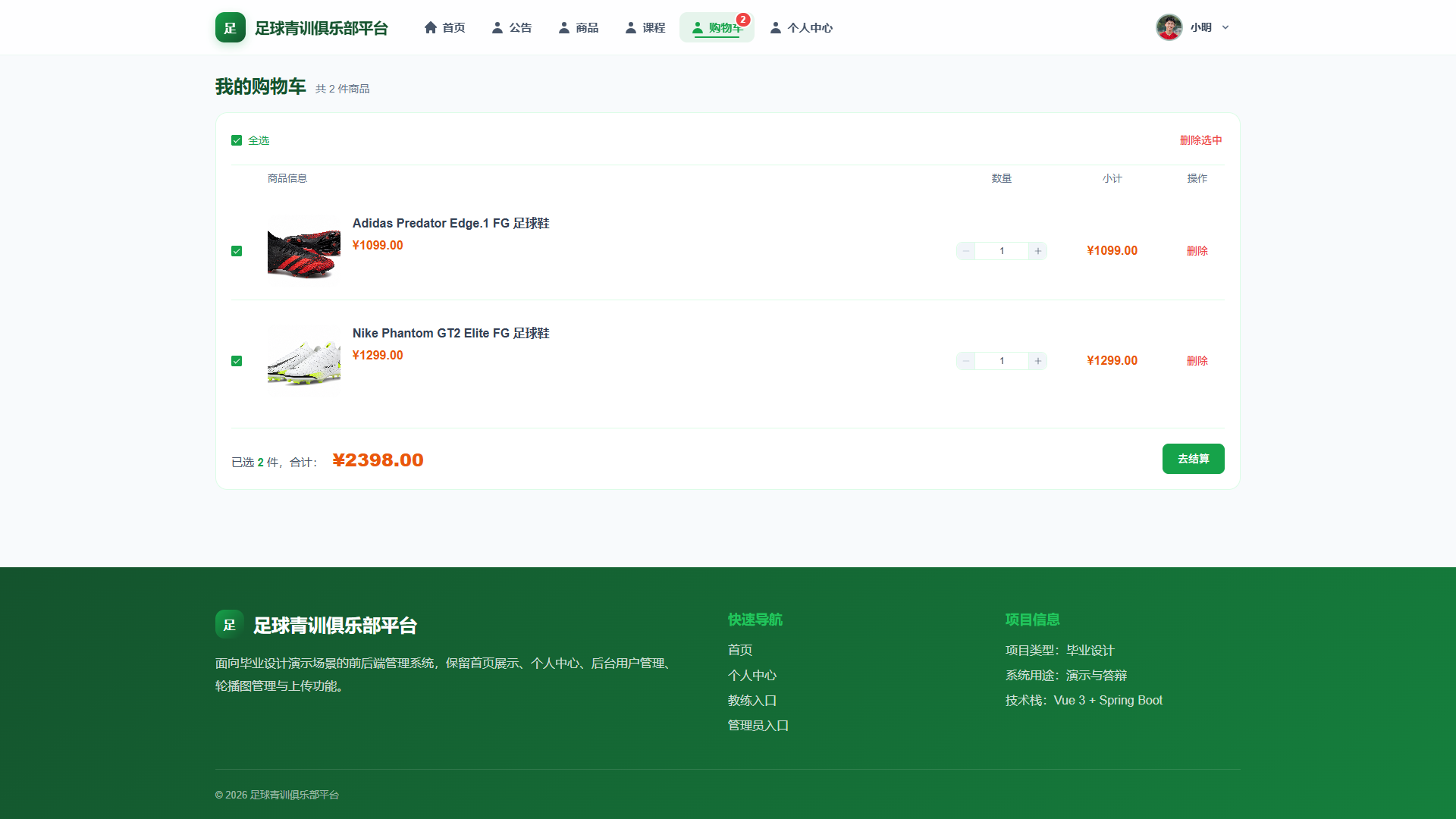This screenshot has width=1456, height=819.
Task: Click the footer title 足球青训俱乐部平台
Action: coord(335,626)
